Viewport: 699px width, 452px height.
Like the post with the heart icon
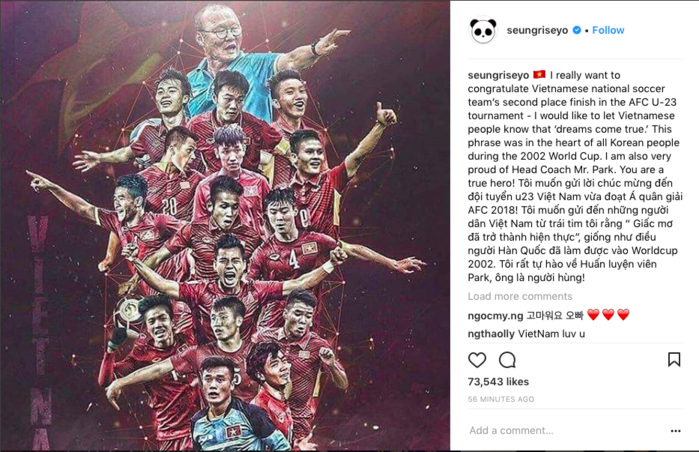(477, 360)
